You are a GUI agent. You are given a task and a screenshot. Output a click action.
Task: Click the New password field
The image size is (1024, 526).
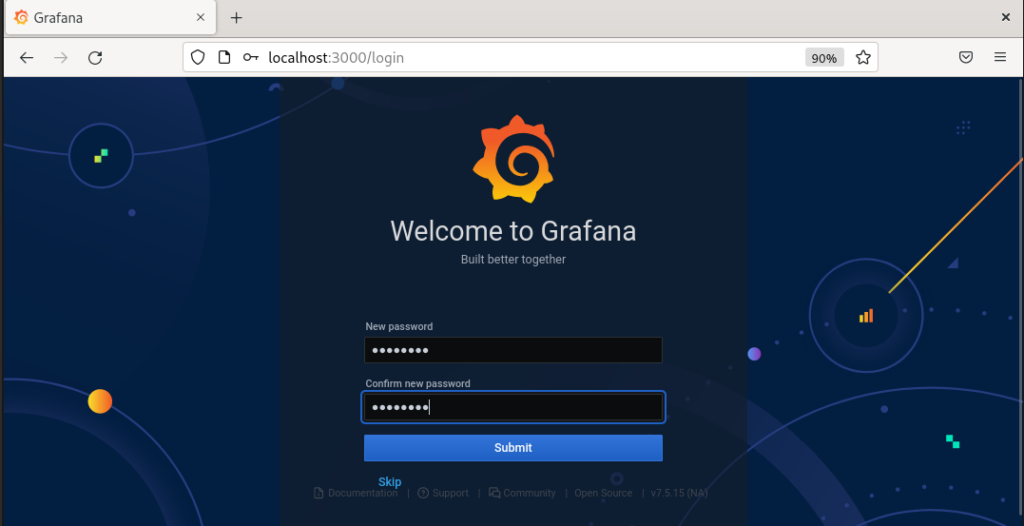513,350
